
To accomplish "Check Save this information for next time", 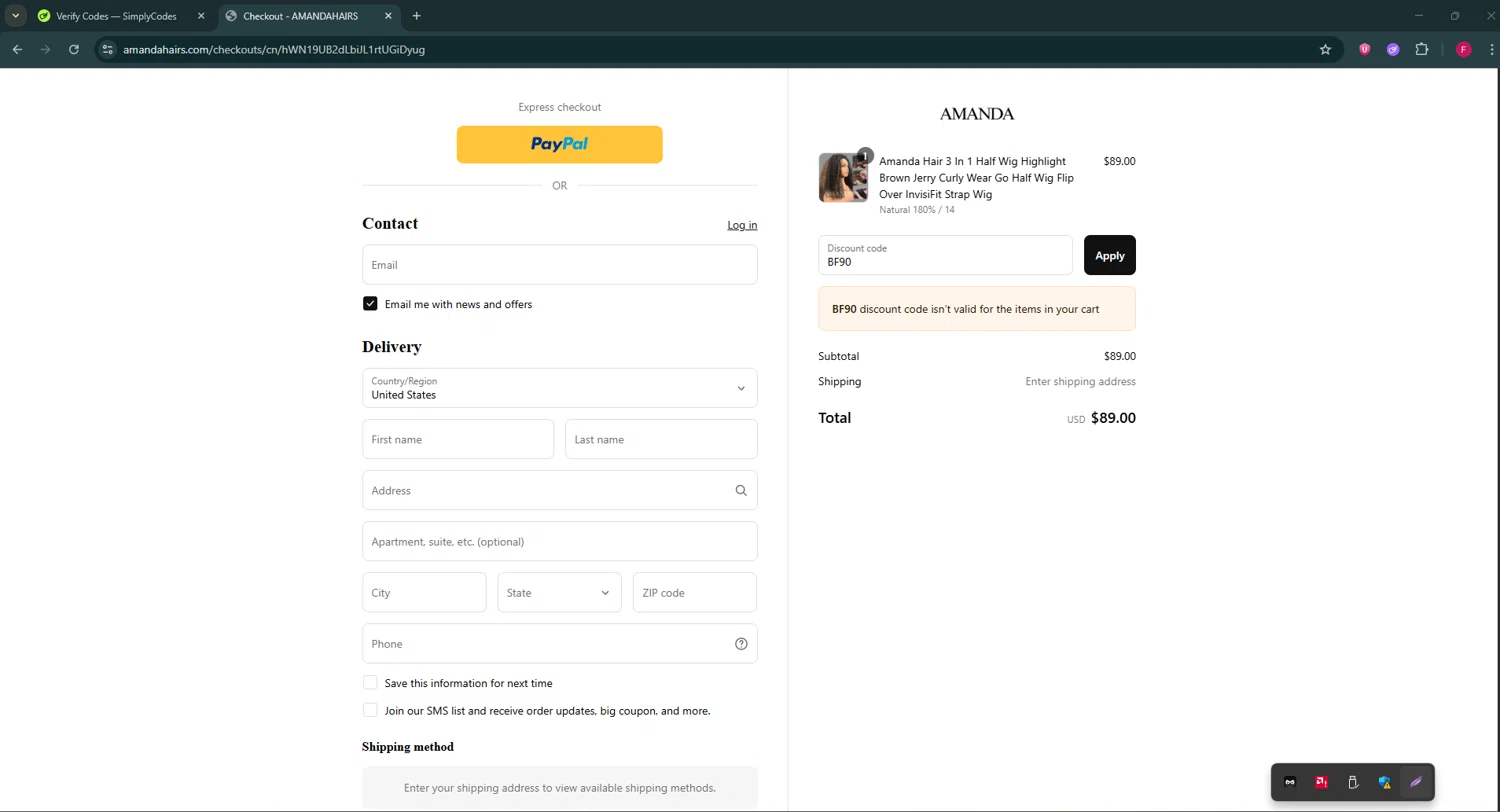I will 370,683.
